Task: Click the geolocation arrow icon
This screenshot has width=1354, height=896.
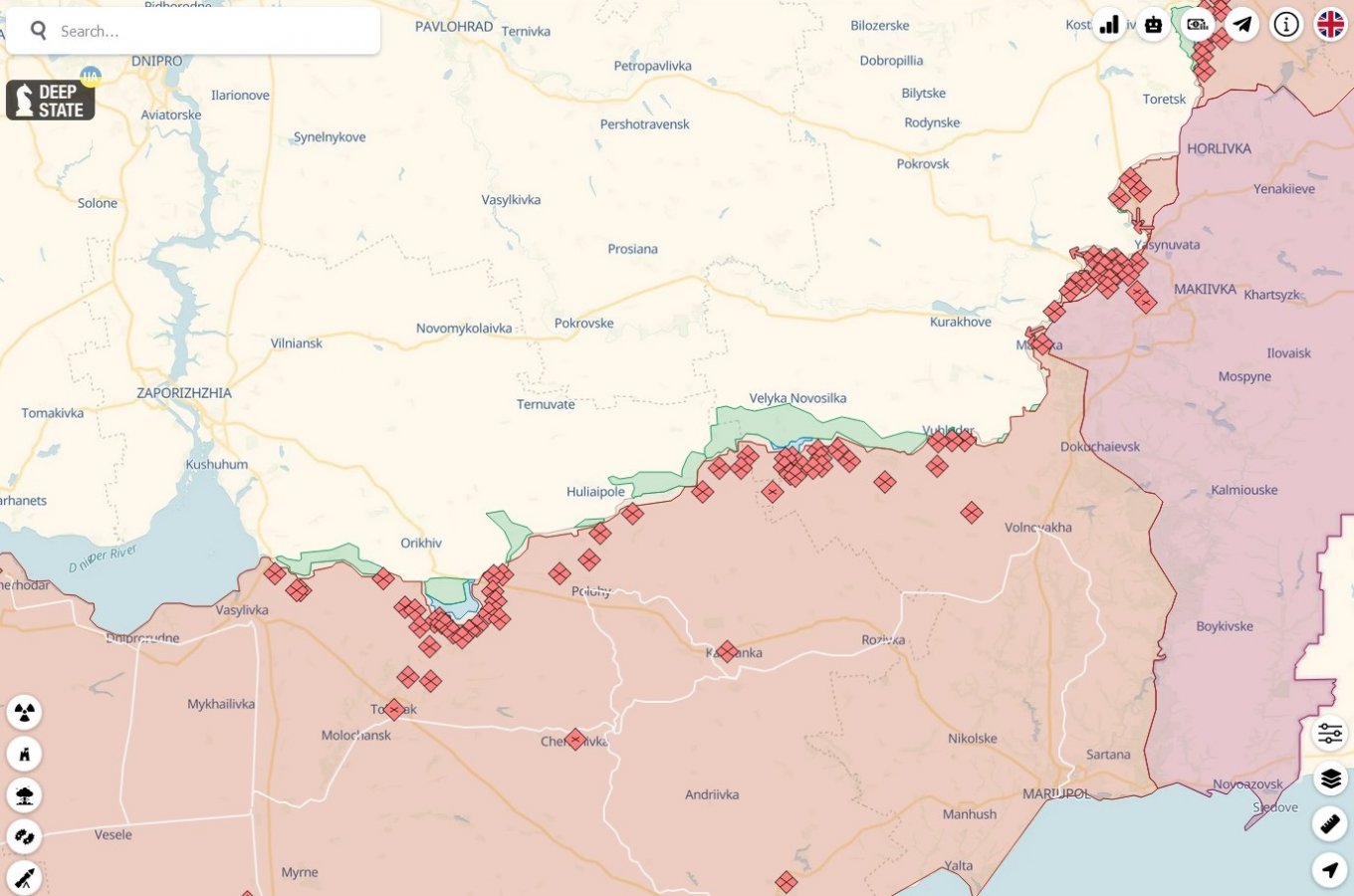Action: tap(1330, 866)
